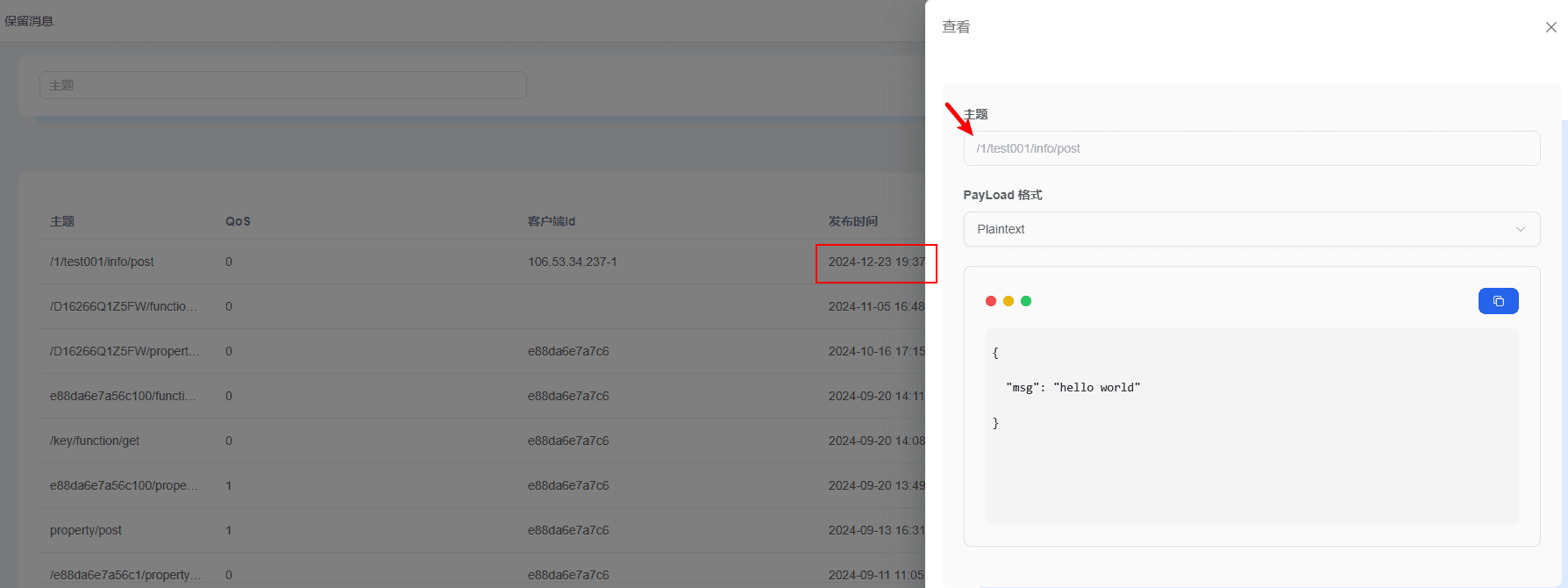Select the e88da6e7a56c100/prope… topic cell
Screen dimensions: 1568x588
click(x=124, y=485)
